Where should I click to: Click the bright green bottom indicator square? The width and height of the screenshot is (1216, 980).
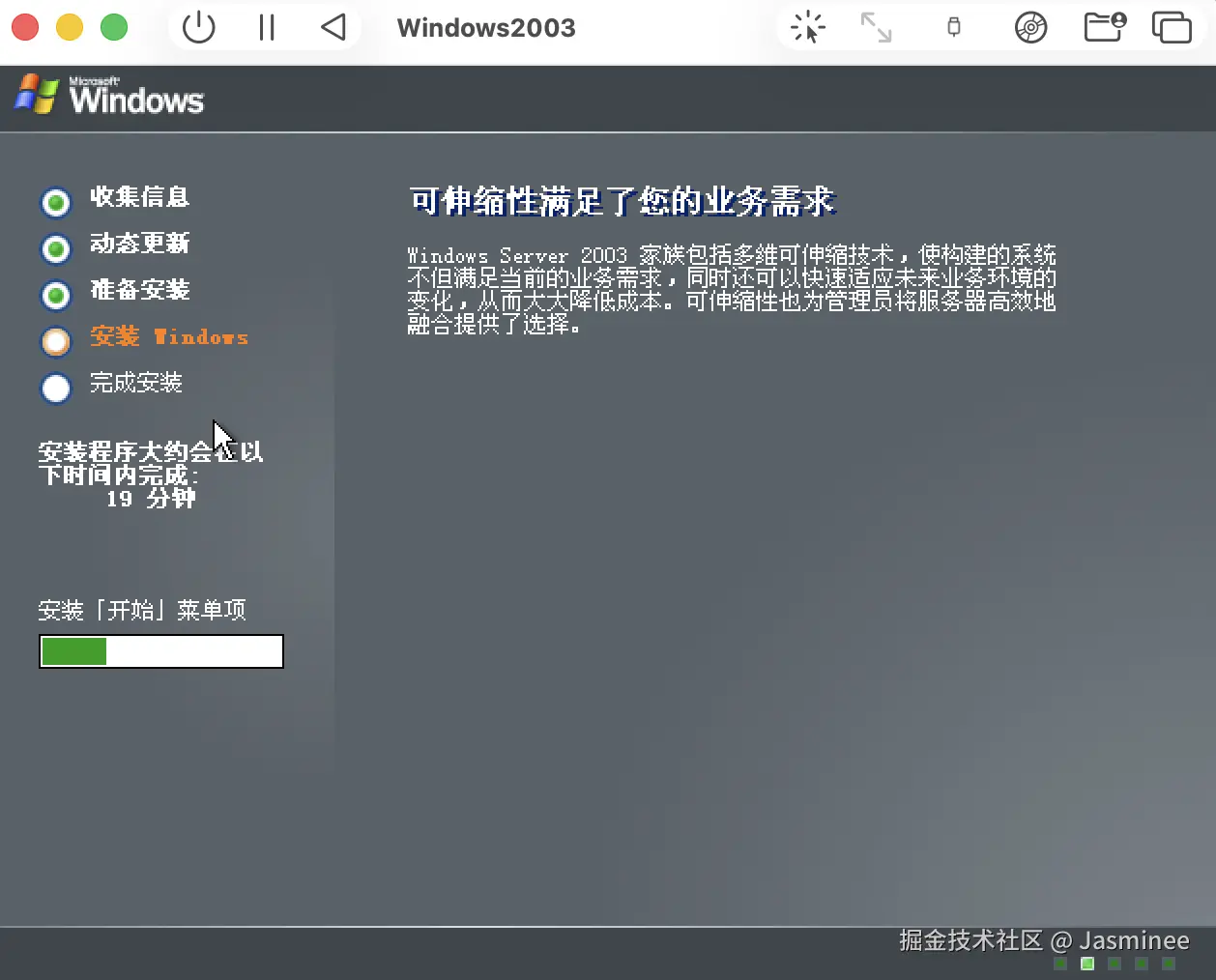point(1087,964)
